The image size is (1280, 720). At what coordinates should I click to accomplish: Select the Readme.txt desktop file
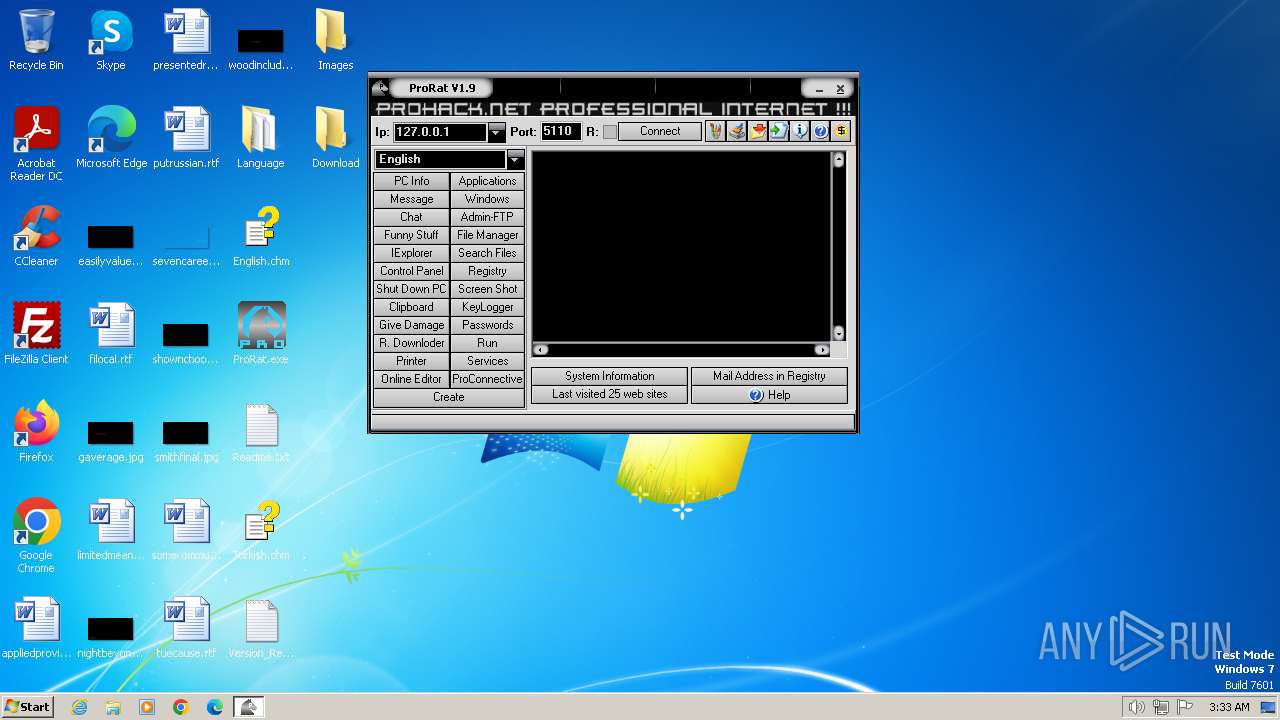261,432
